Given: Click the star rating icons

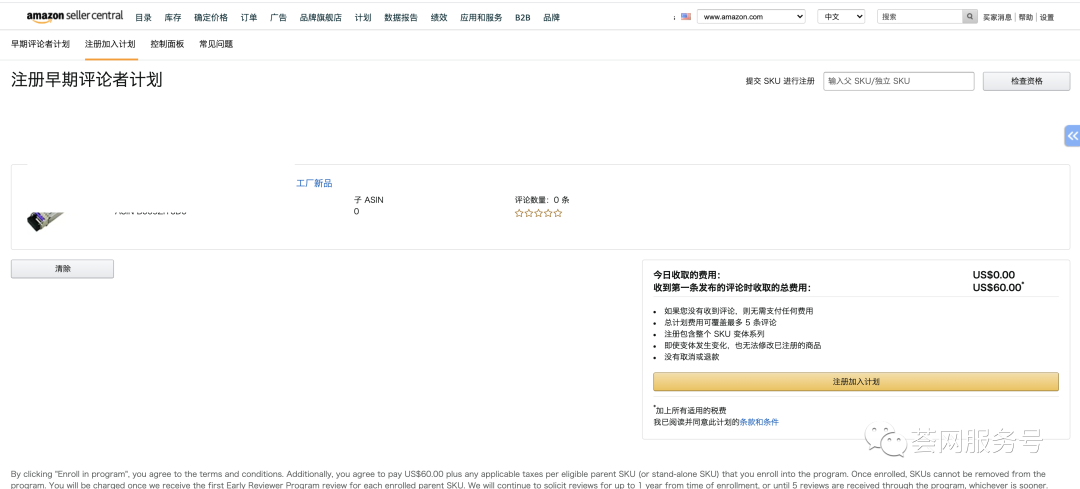Looking at the screenshot, I should [538, 213].
